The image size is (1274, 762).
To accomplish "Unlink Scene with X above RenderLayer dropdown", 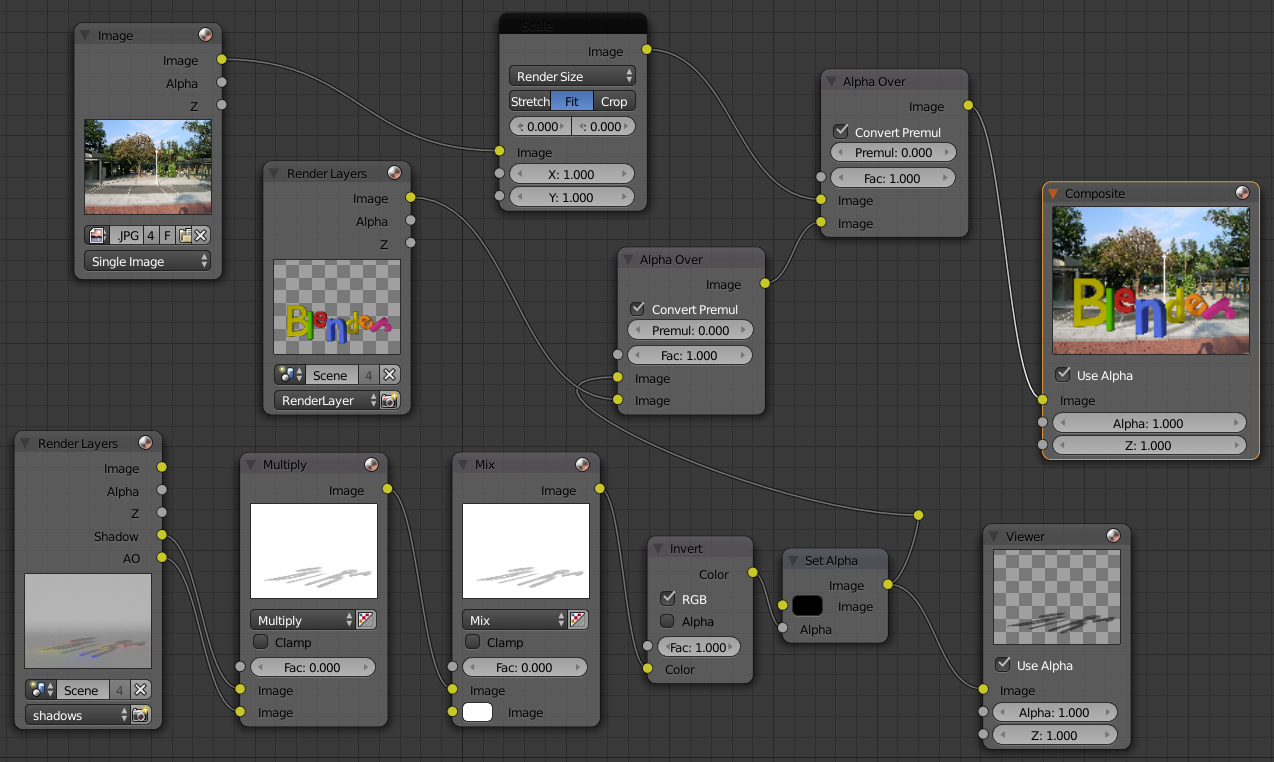I will [x=390, y=375].
